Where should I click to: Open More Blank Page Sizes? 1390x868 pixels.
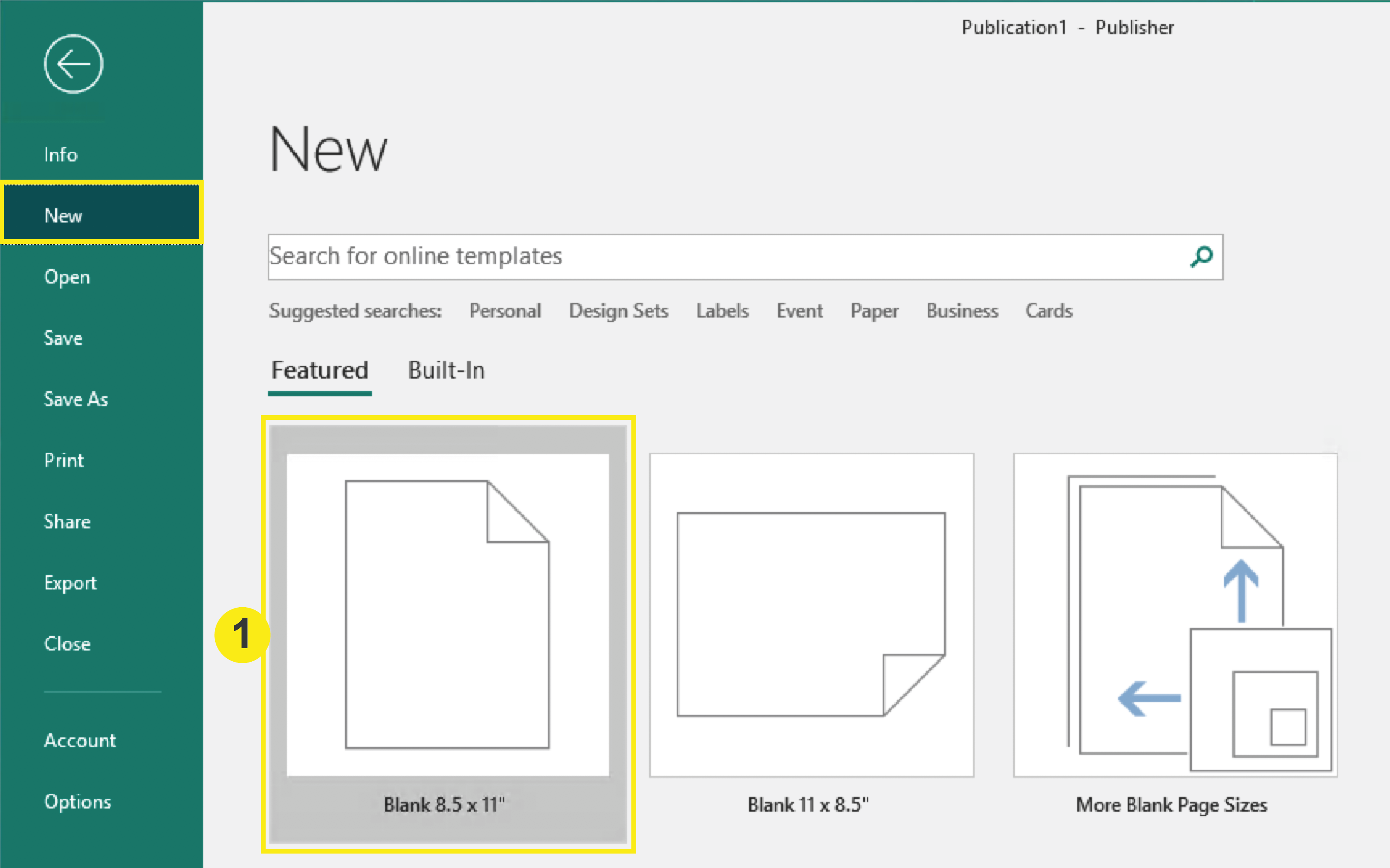(x=1175, y=615)
